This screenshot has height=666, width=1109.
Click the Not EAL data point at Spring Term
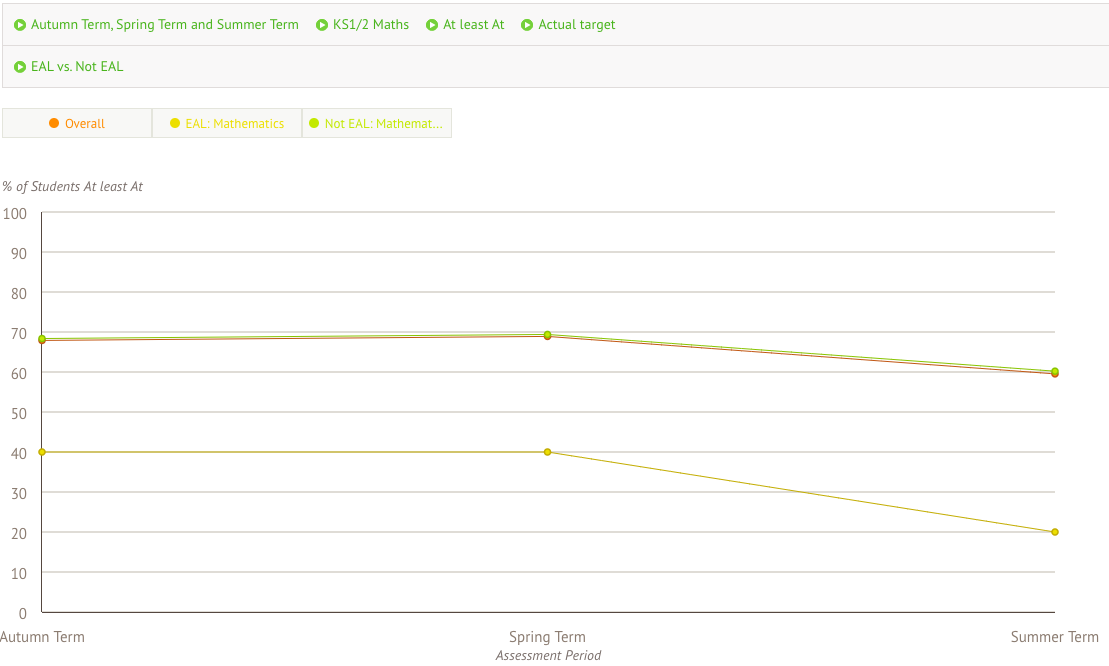pyautogui.click(x=548, y=334)
